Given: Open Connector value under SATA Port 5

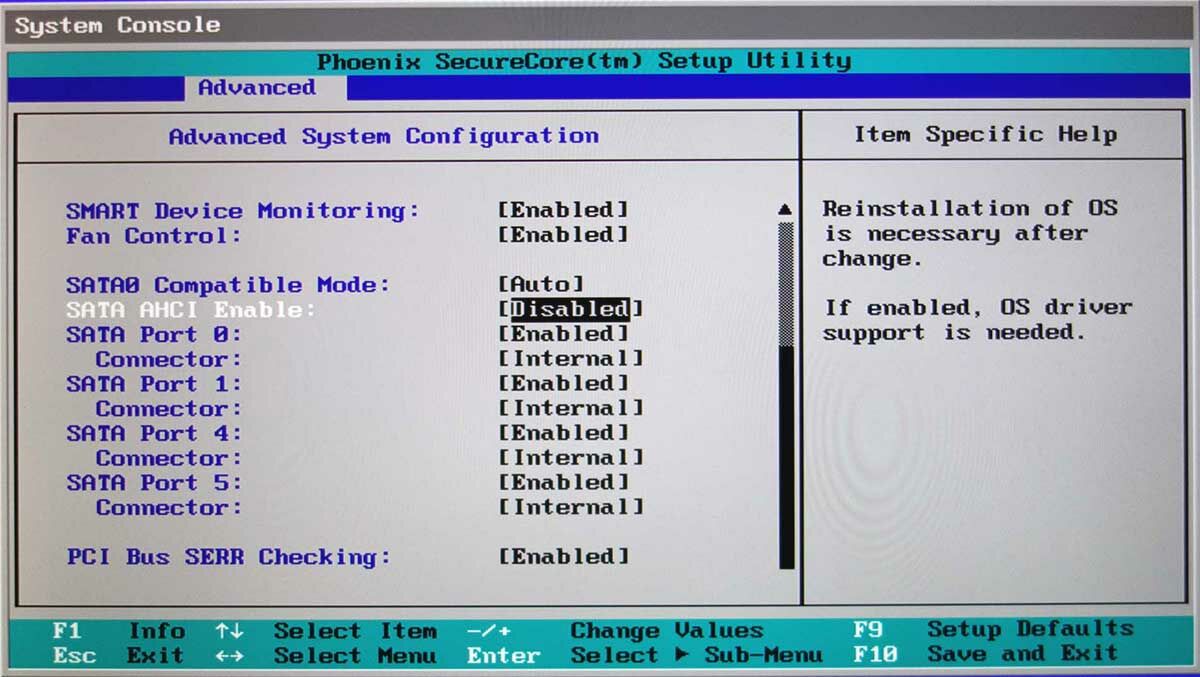Looking at the screenshot, I should pos(571,507).
